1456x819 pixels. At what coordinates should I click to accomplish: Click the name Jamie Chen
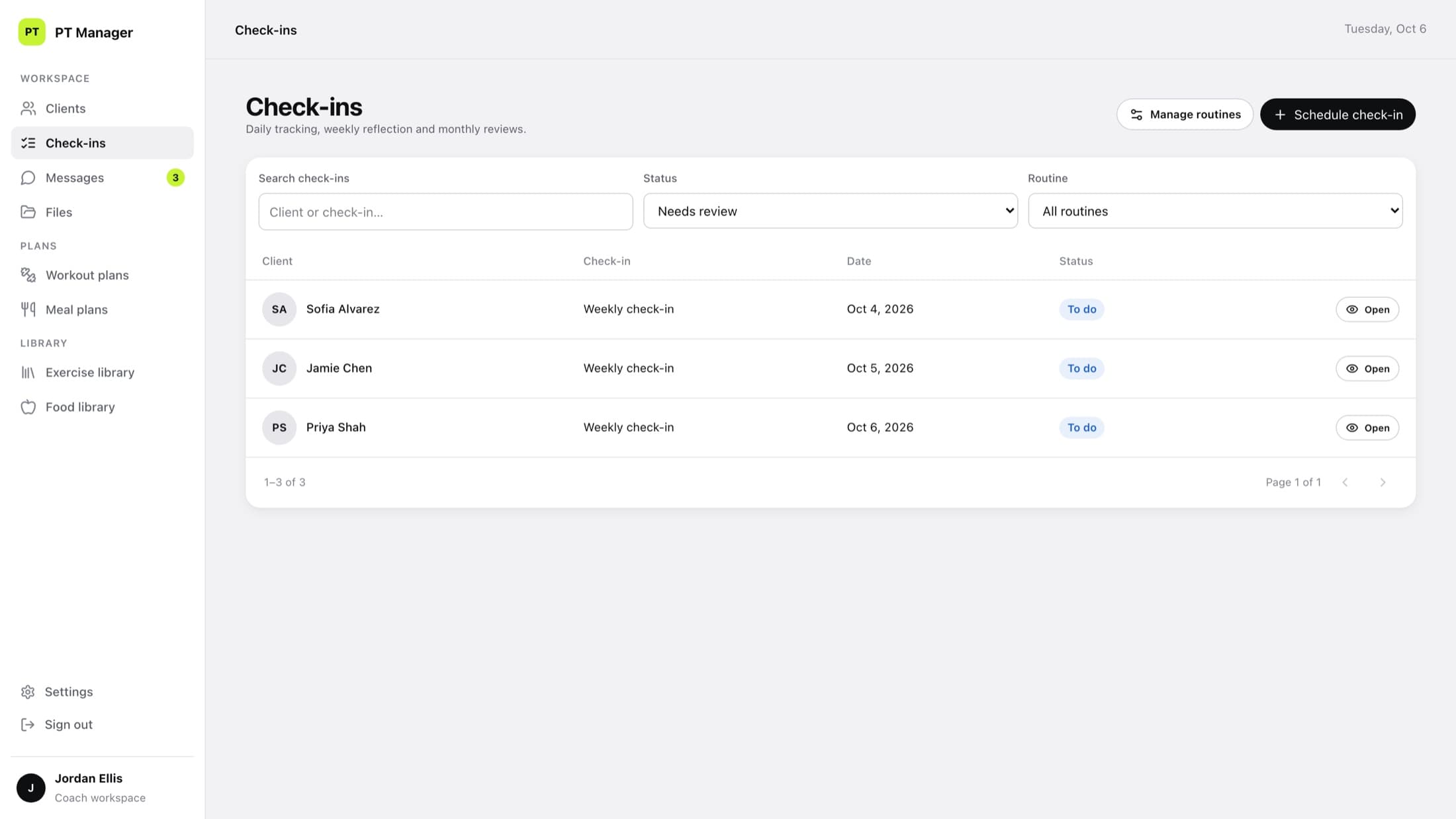tap(339, 368)
